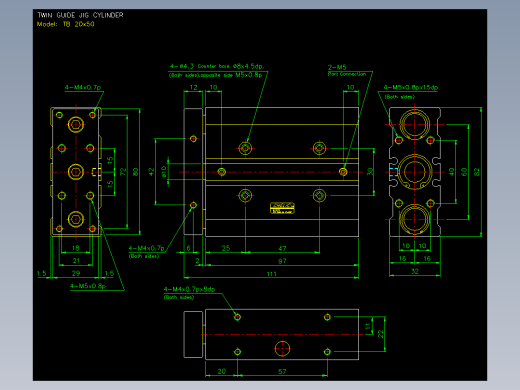520x390 pixels.
Task: Select the 42 dimension beside the end plate
Action: (x=152, y=172)
